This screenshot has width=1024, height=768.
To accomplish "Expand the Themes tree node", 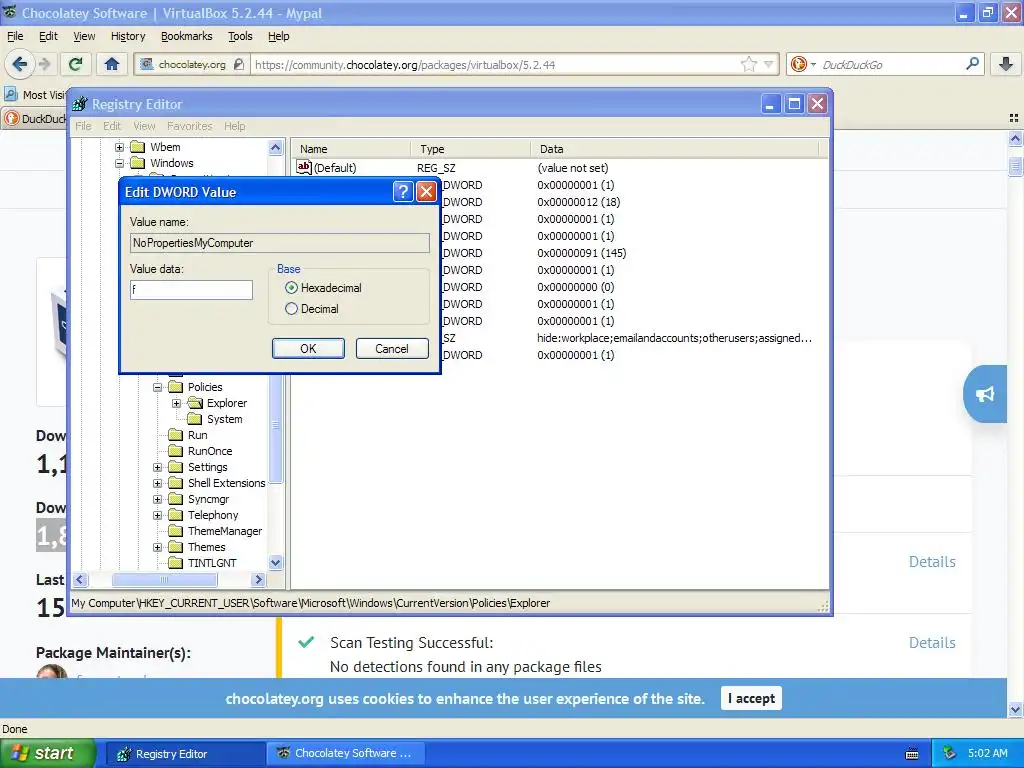I will (157, 547).
